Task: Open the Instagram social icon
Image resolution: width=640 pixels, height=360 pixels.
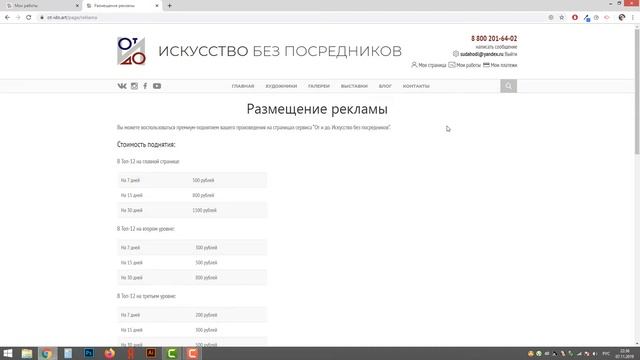Action: (134, 86)
